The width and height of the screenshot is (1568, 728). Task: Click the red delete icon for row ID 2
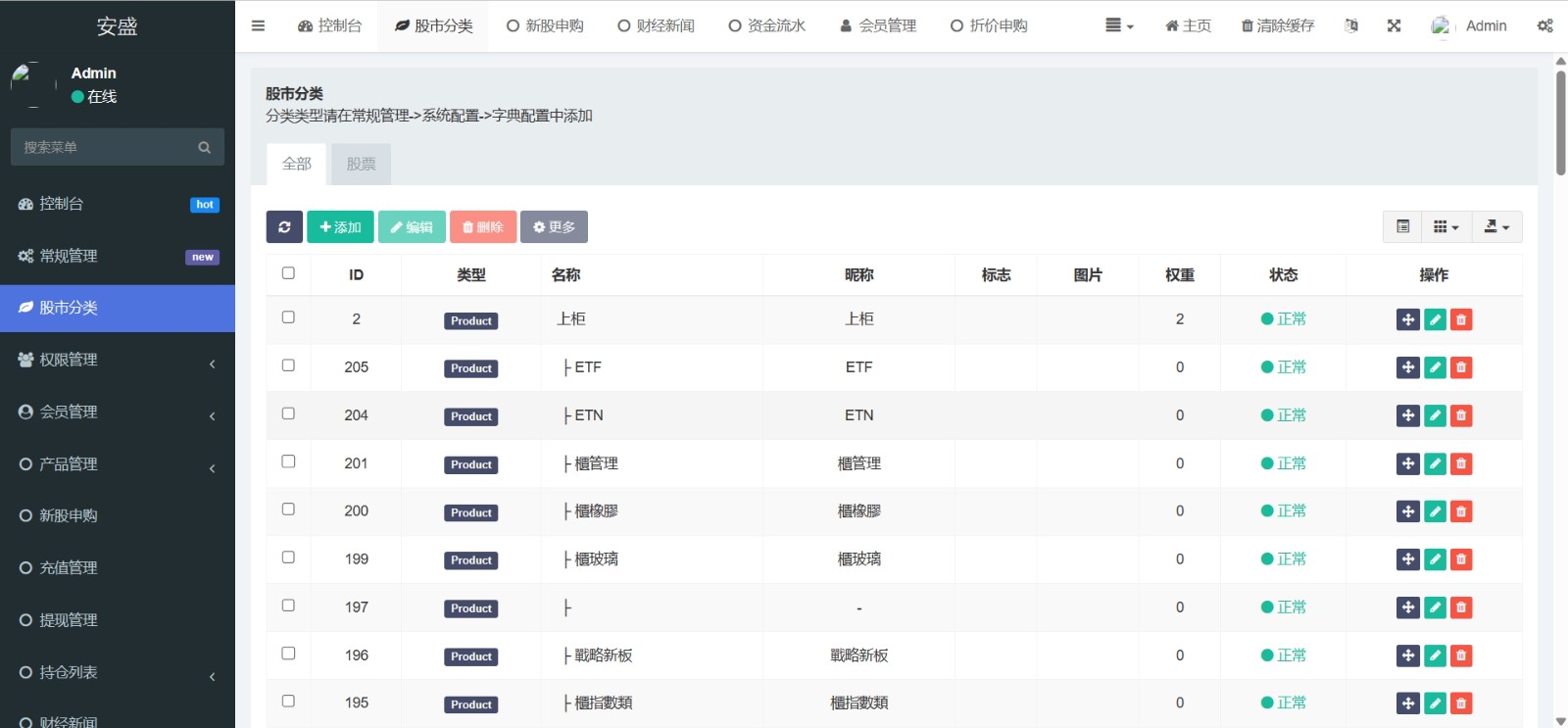(x=1461, y=319)
